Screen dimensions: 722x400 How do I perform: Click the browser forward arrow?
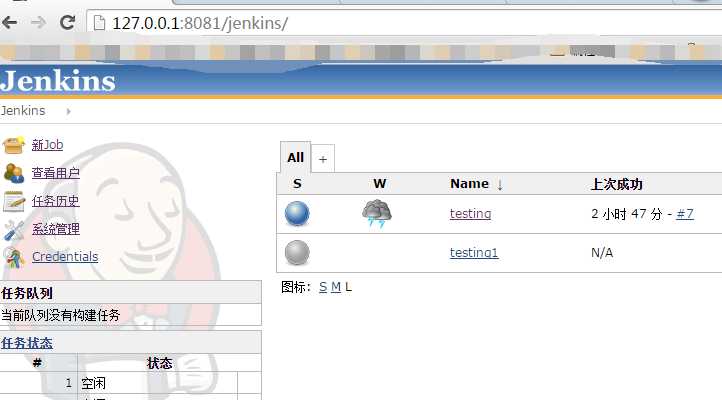pos(39,22)
